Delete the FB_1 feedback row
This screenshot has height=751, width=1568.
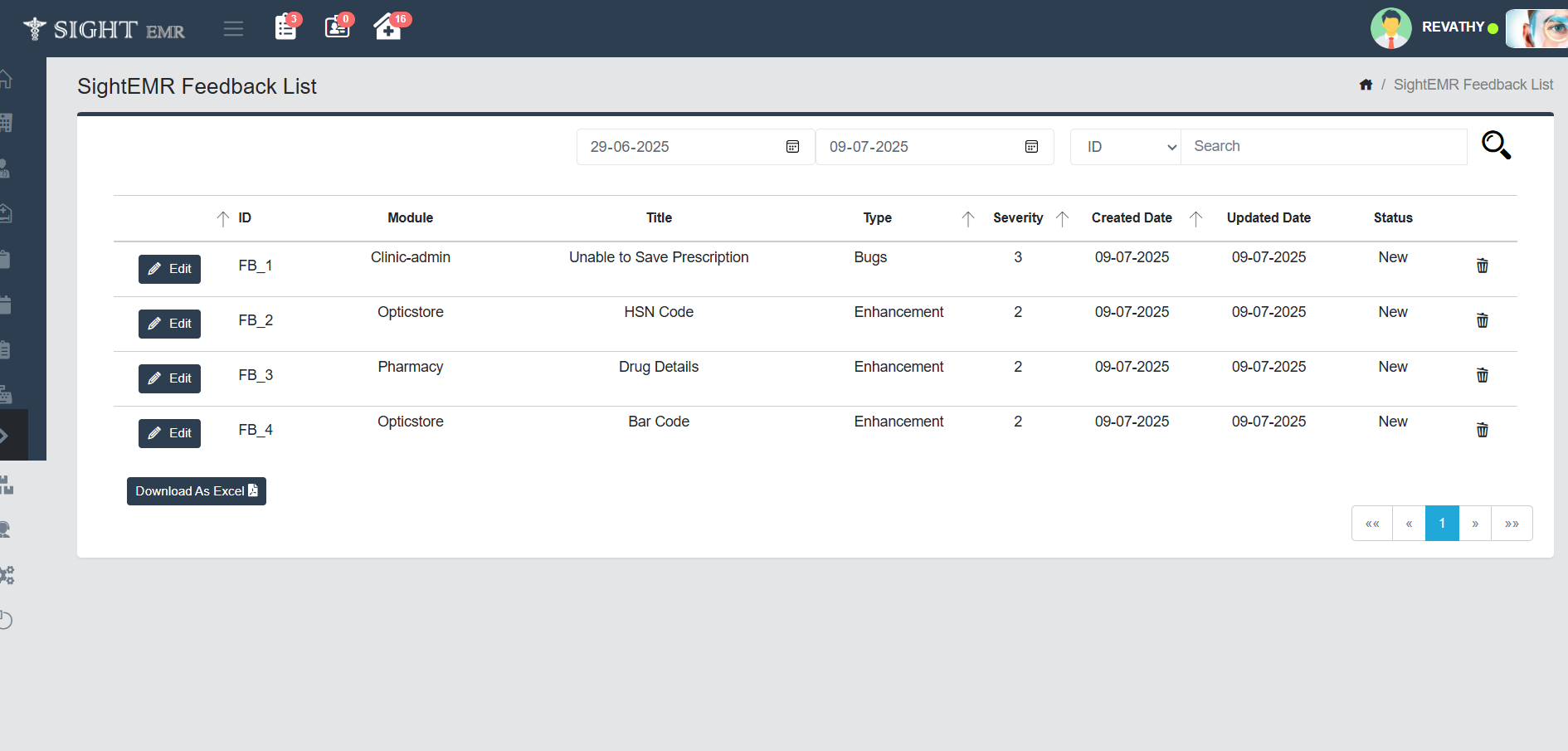coord(1482,266)
